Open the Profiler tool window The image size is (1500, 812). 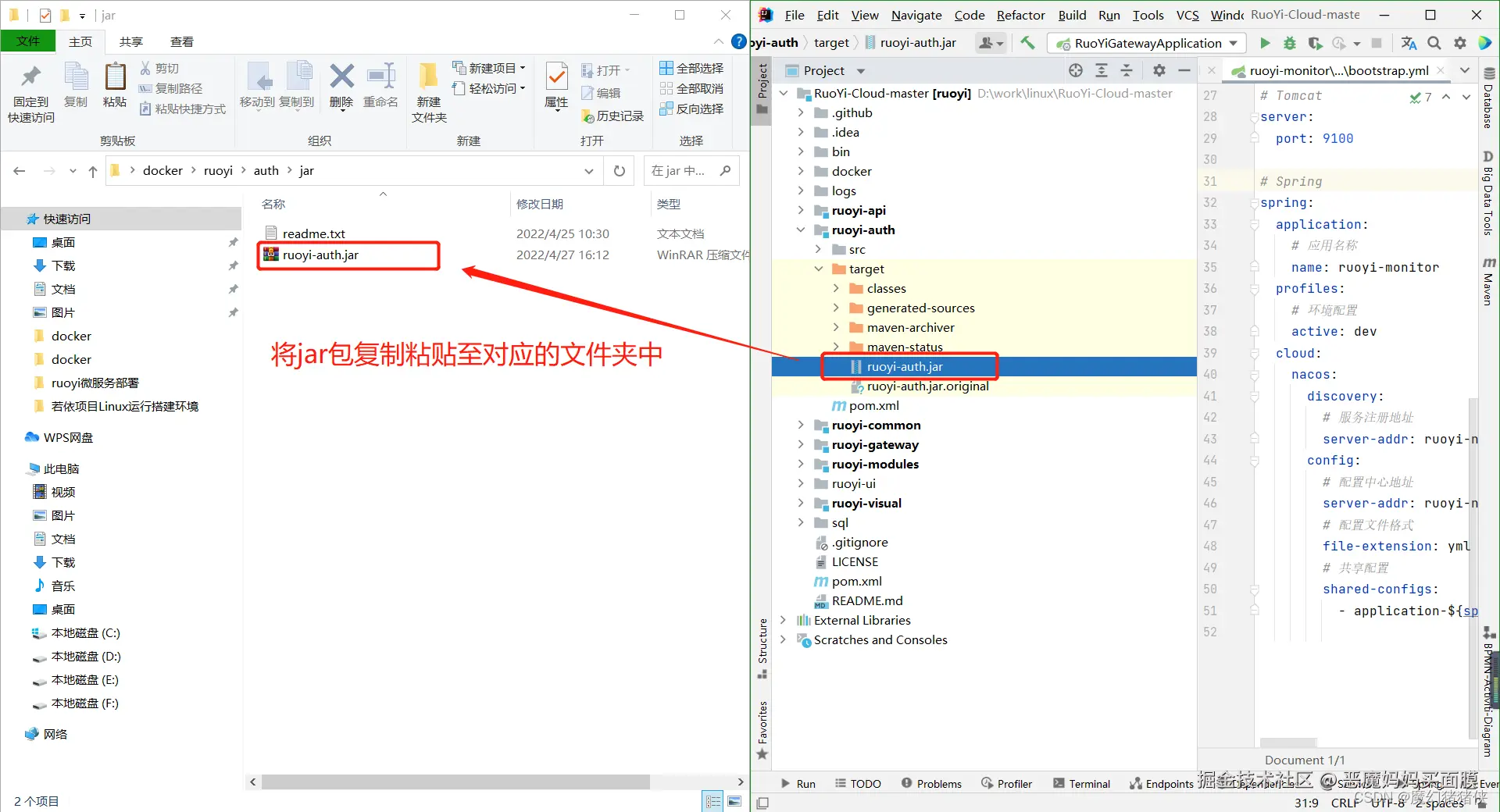(x=1007, y=783)
